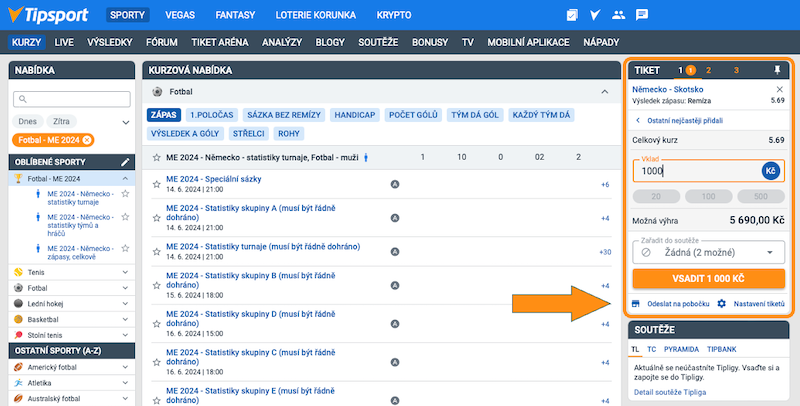The width and height of the screenshot is (800, 406).
Task: Open ticket settings gear icon
Action: (x=721, y=303)
